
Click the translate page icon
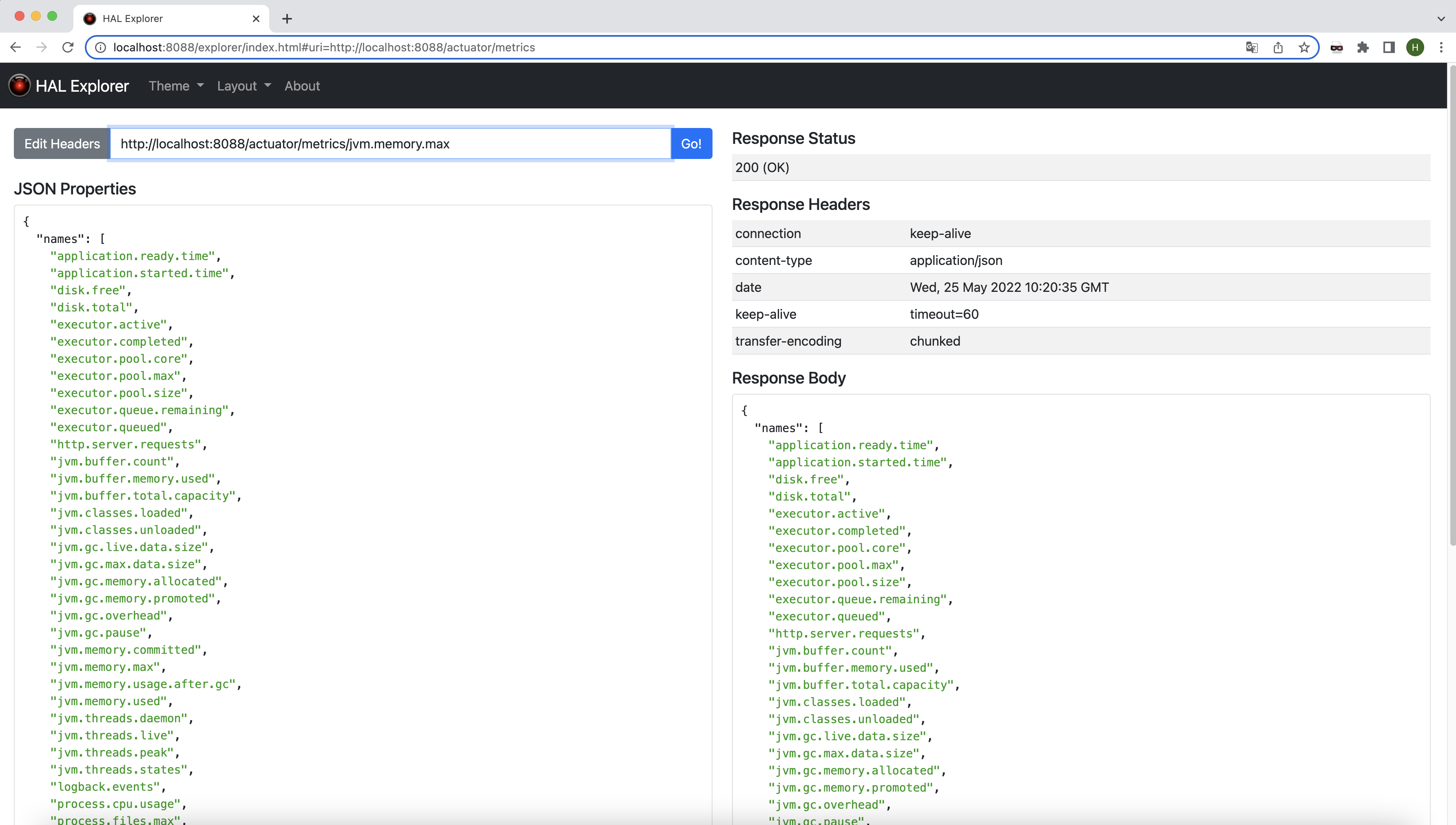1252,48
